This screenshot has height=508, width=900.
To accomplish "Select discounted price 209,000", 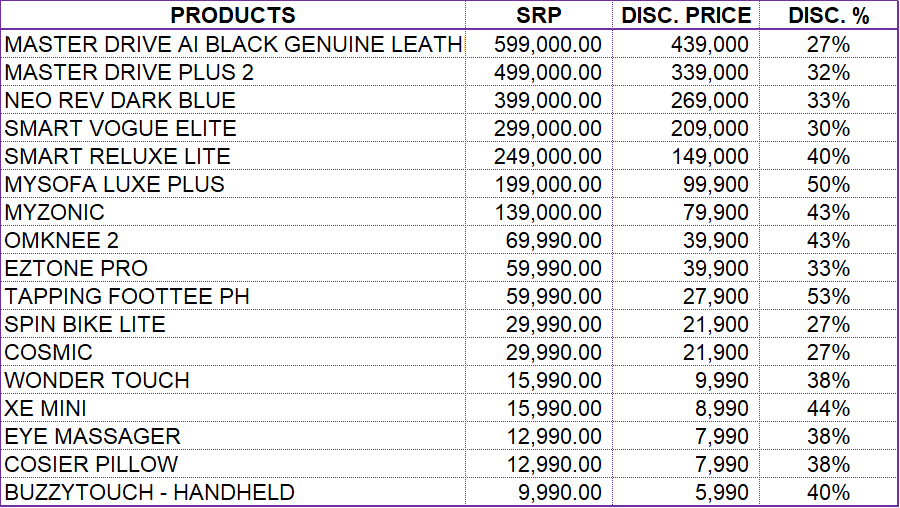I will [686, 128].
